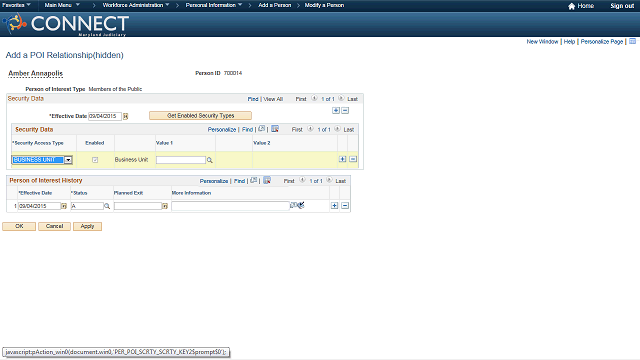Click history Effective Date input field
Screen dimensions: 640x360
(x=40, y=206)
